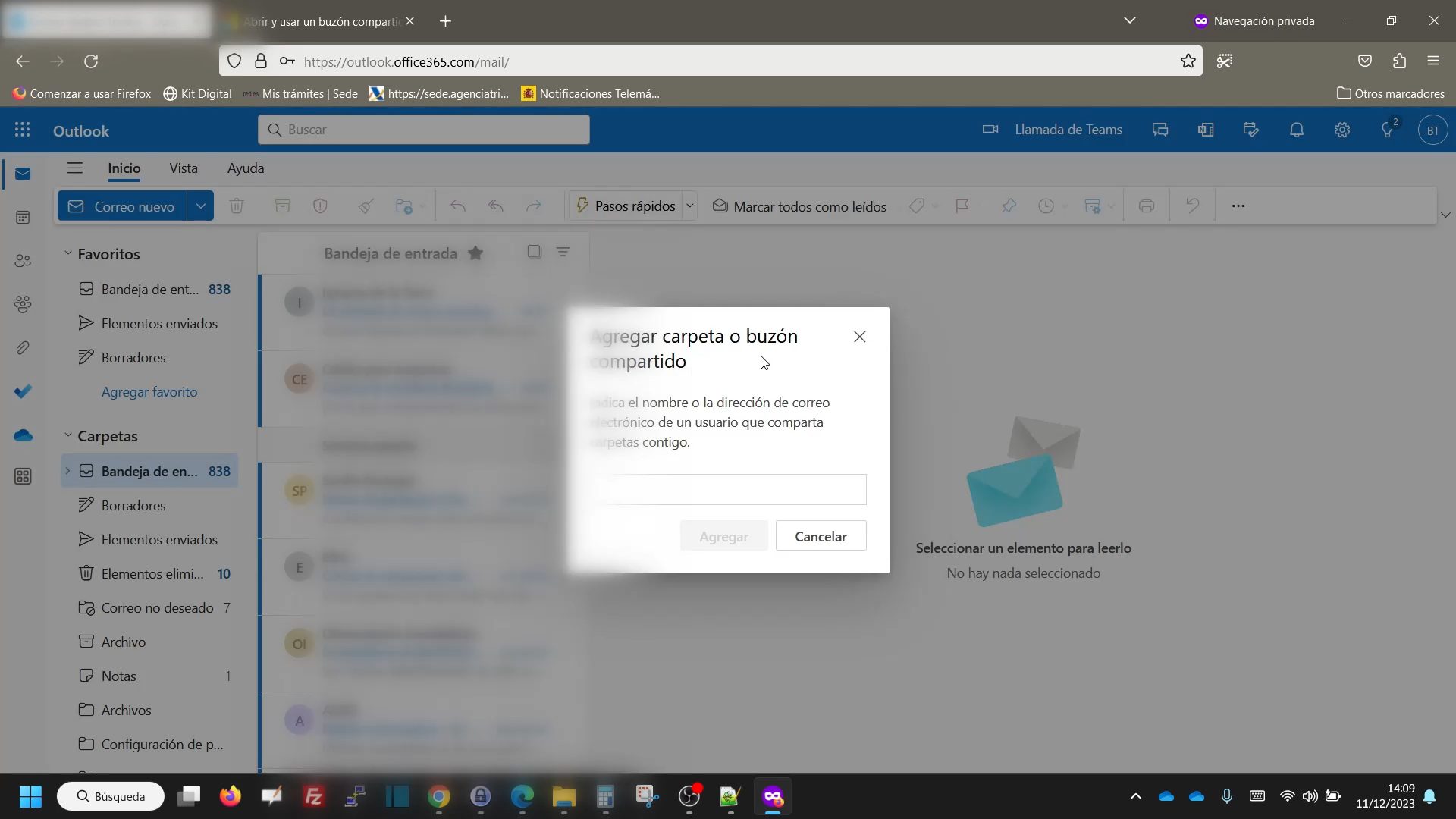Click the Agregar favorito link
Viewport: 1456px width, 819px height.
(149, 392)
